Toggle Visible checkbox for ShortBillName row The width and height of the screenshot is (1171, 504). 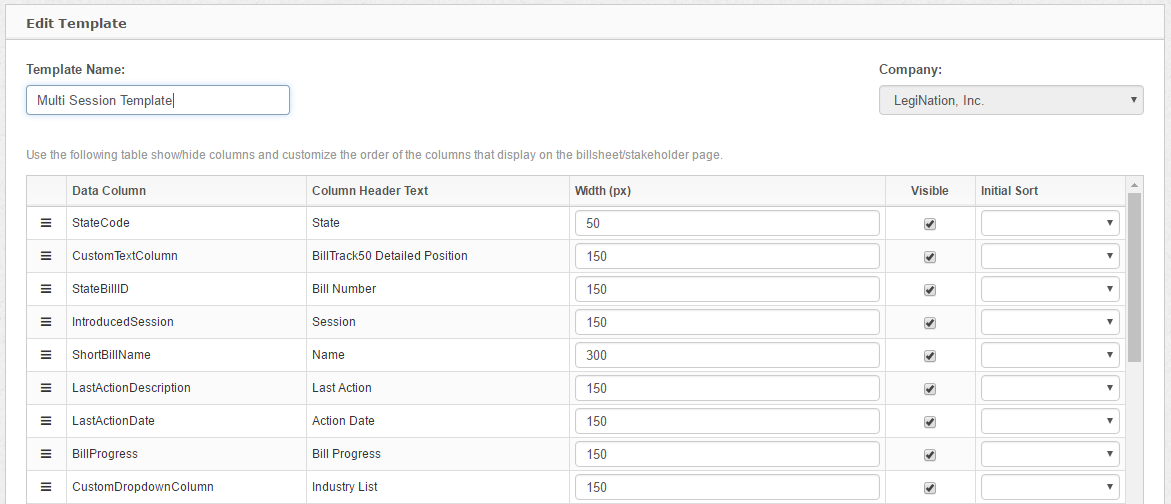pos(930,356)
